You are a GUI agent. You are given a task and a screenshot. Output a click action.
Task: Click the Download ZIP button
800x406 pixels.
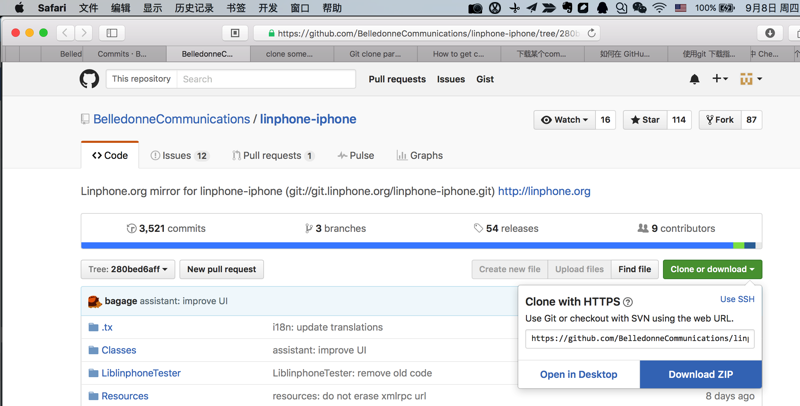pos(700,374)
